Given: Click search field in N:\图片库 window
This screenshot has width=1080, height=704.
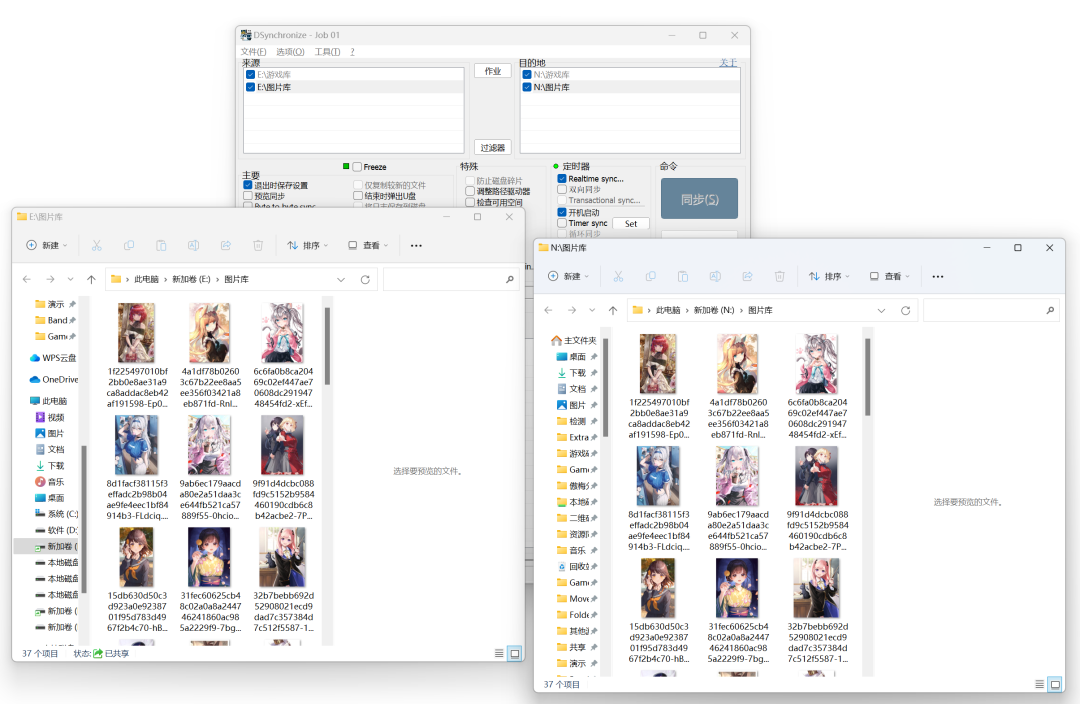Looking at the screenshot, I should click(x=989, y=310).
